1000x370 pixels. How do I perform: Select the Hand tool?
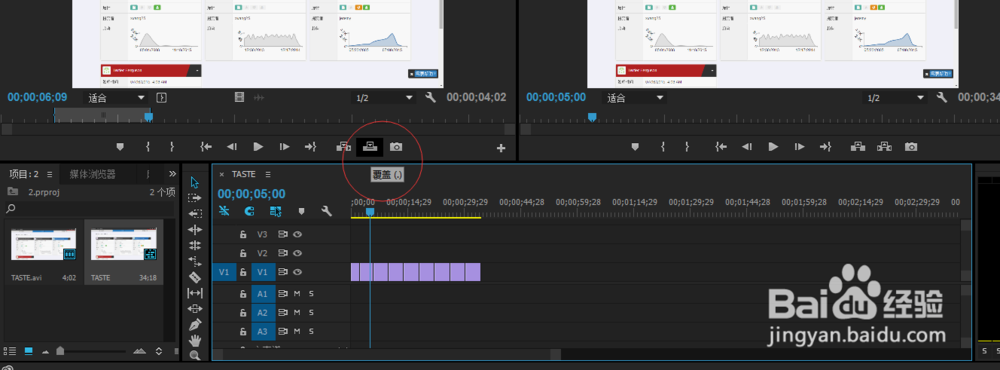[195, 340]
